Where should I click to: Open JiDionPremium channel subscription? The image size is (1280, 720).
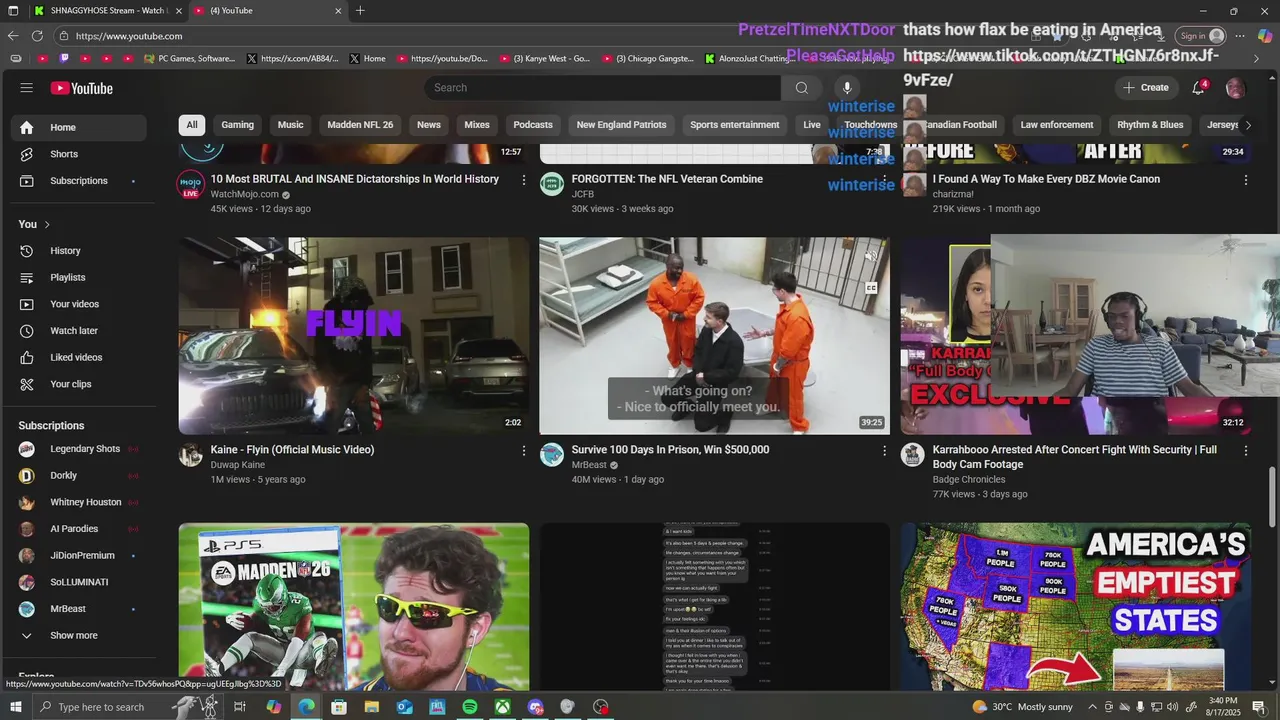tap(79, 555)
